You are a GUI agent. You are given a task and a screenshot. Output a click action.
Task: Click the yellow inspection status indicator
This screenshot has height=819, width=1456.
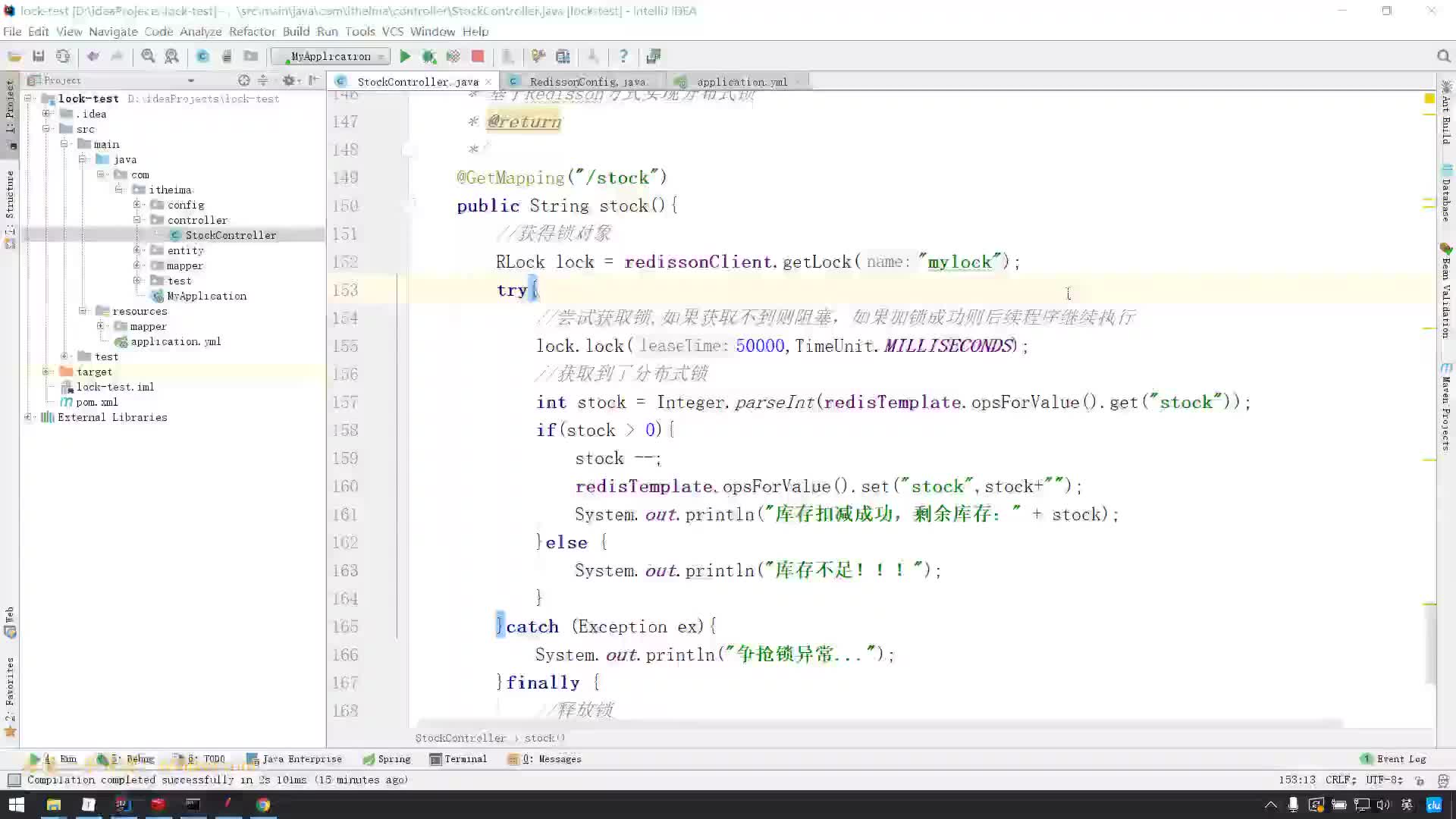click(x=1429, y=99)
